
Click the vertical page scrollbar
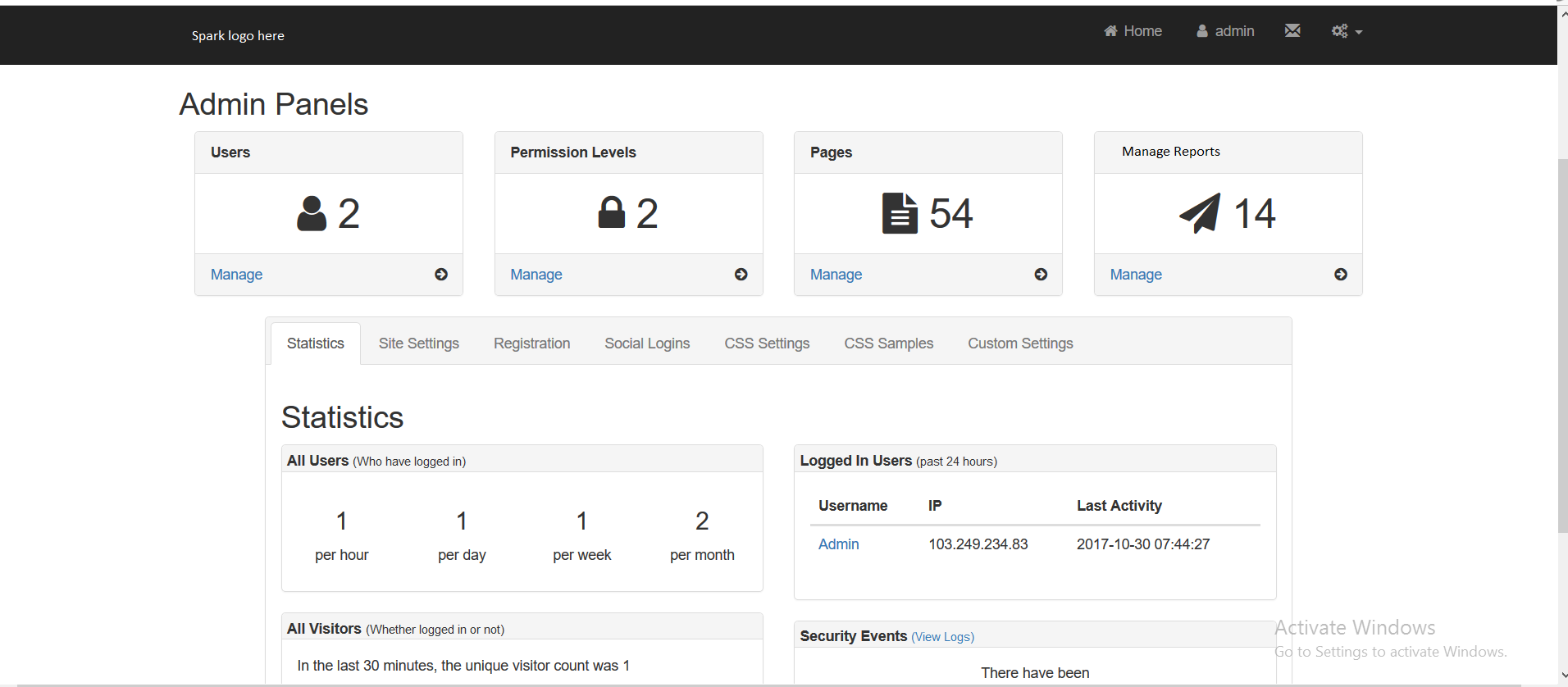[1562, 344]
